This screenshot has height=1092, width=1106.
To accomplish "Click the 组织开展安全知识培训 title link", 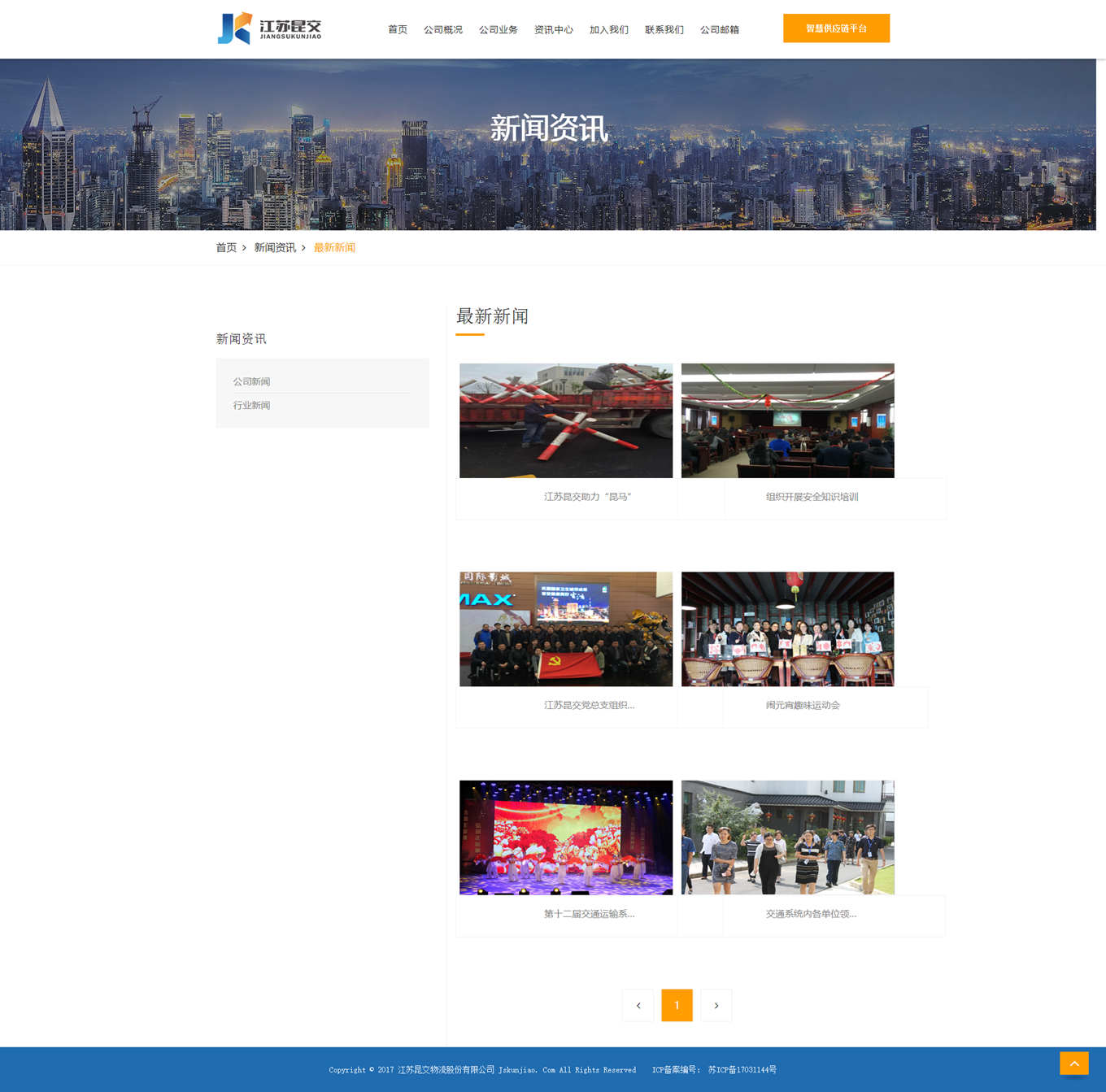I will pyautogui.click(x=812, y=497).
